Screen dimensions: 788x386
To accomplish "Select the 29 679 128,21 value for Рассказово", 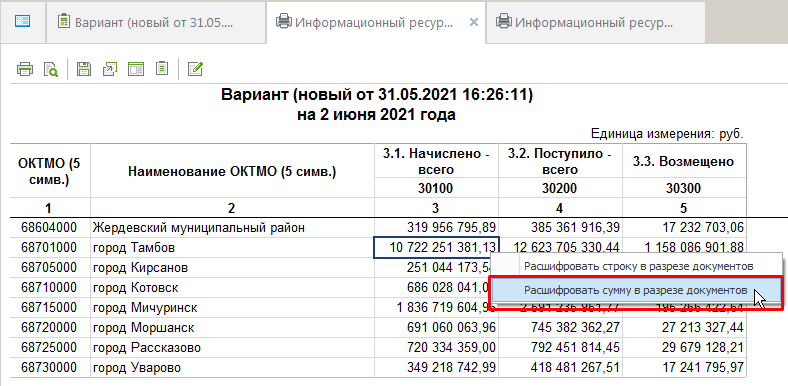I will 683,348.
